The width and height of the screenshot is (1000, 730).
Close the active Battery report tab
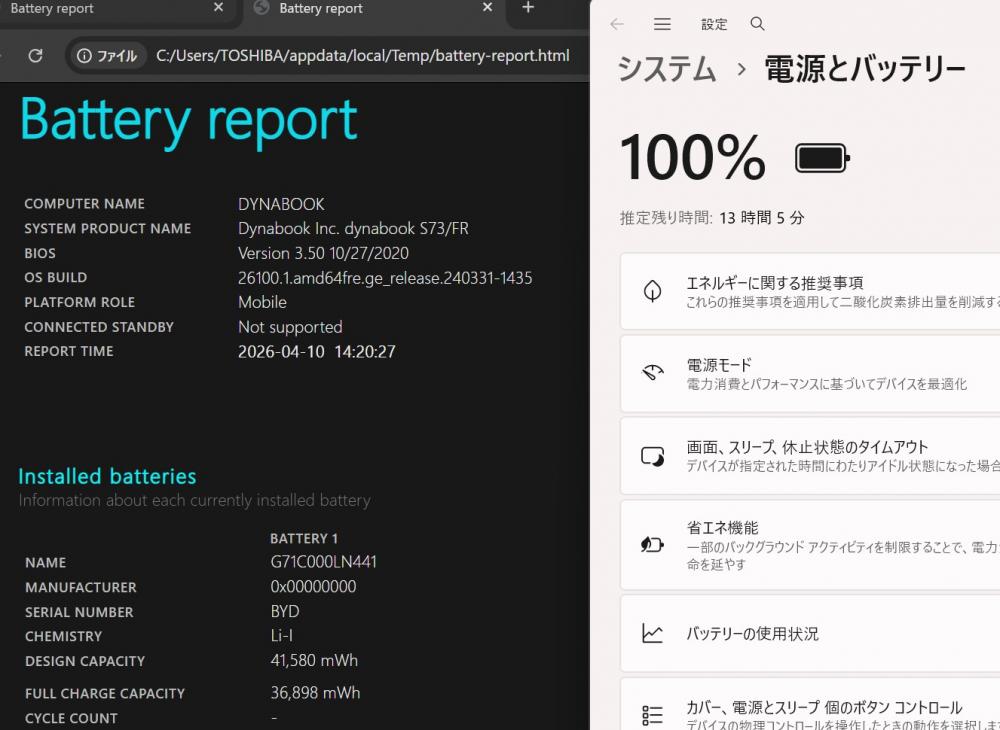click(x=487, y=9)
